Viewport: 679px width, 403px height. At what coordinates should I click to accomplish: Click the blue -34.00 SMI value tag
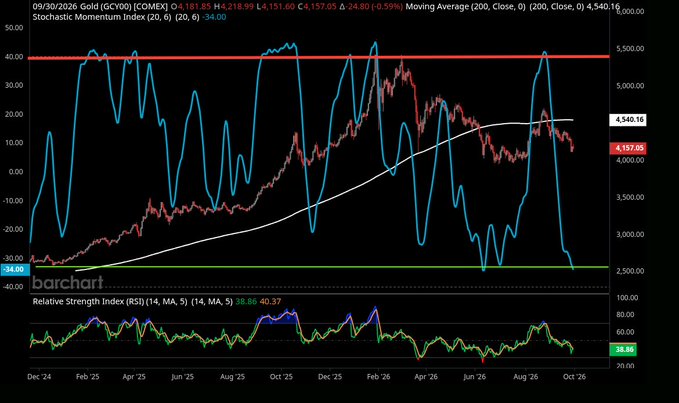point(15,269)
